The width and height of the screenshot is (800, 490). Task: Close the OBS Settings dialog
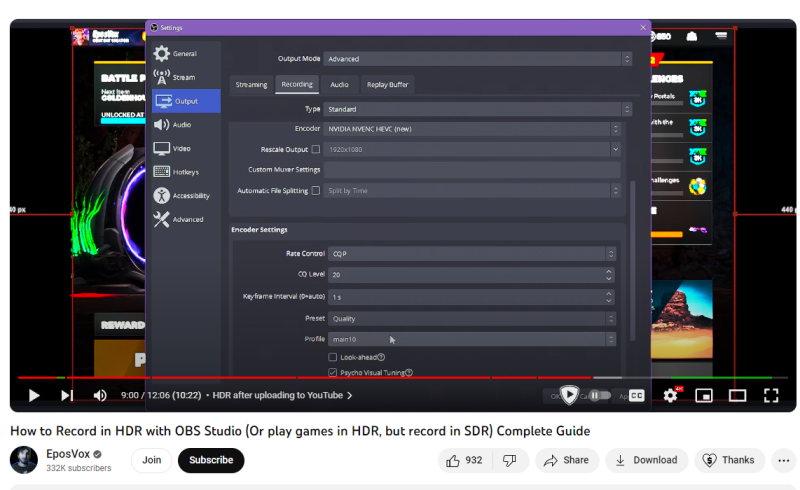643,28
